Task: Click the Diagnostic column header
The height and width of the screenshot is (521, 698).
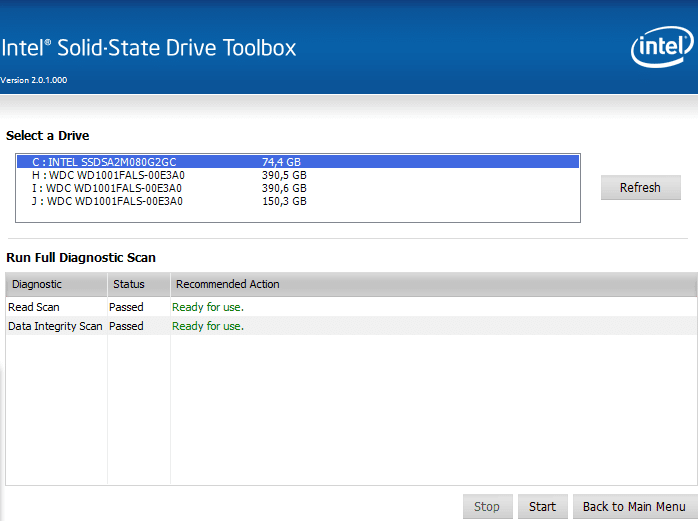Action: [x=57, y=284]
